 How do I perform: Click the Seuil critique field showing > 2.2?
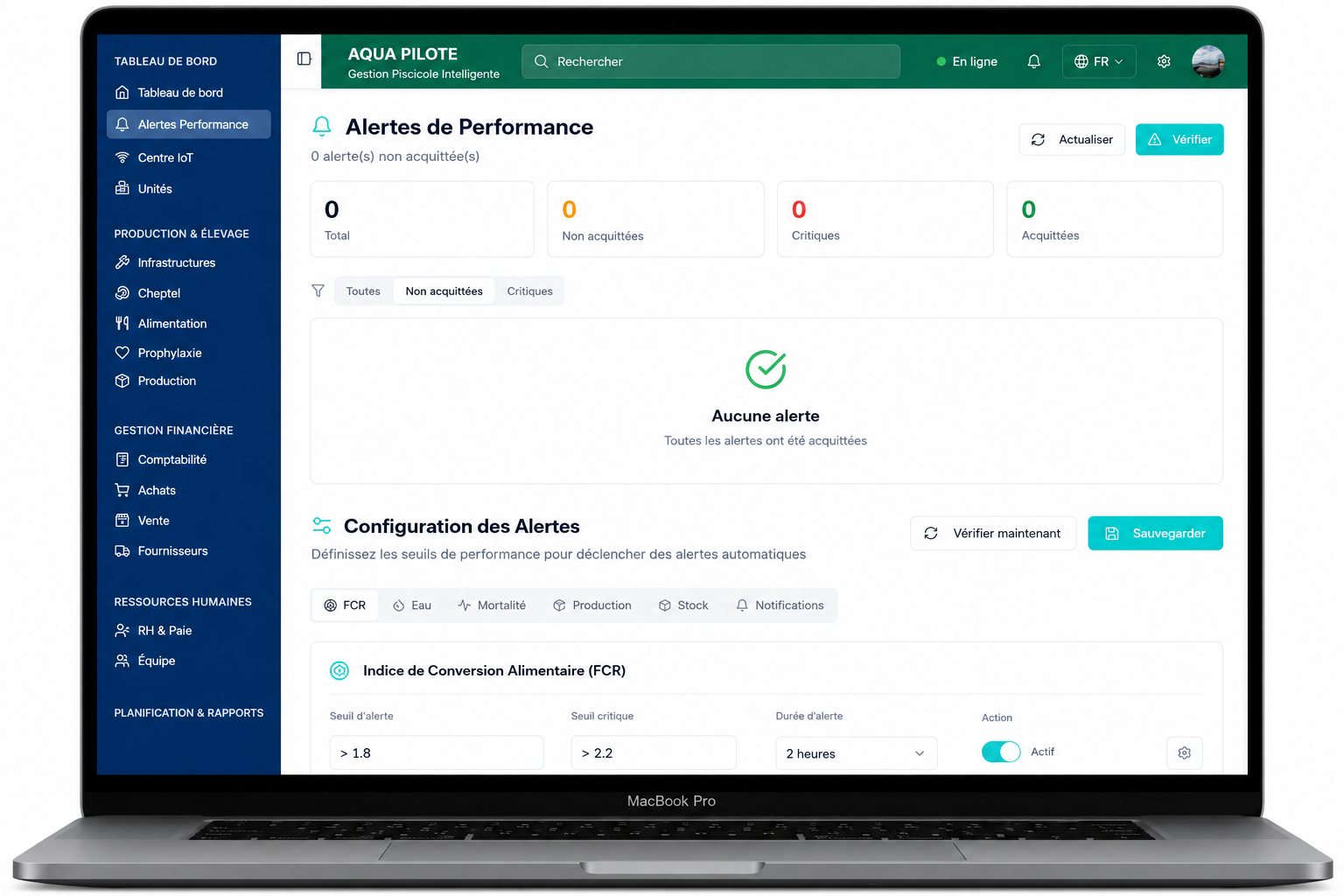[x=654, y=752]
